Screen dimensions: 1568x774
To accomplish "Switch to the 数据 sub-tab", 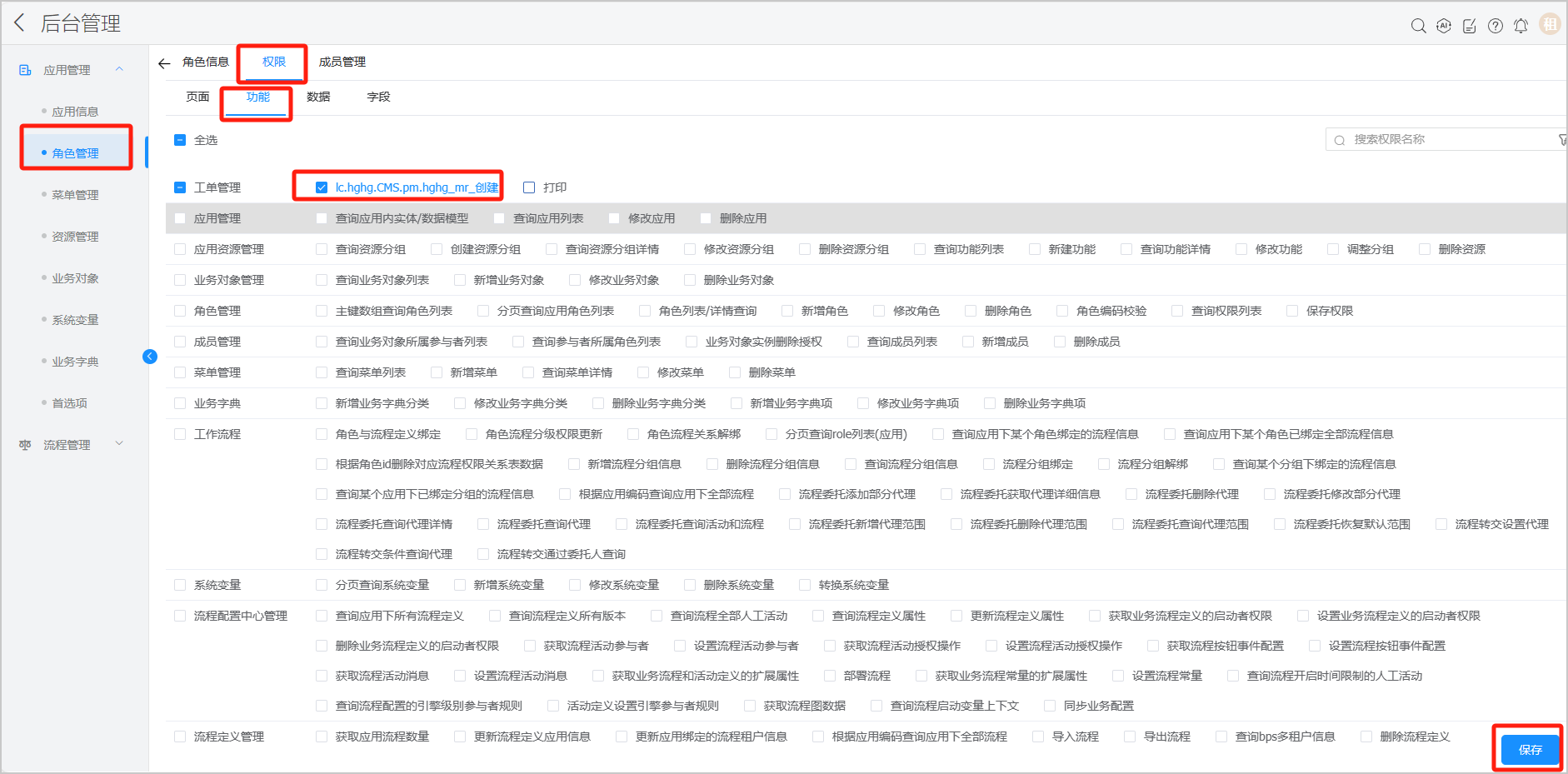I will point(318,97).
